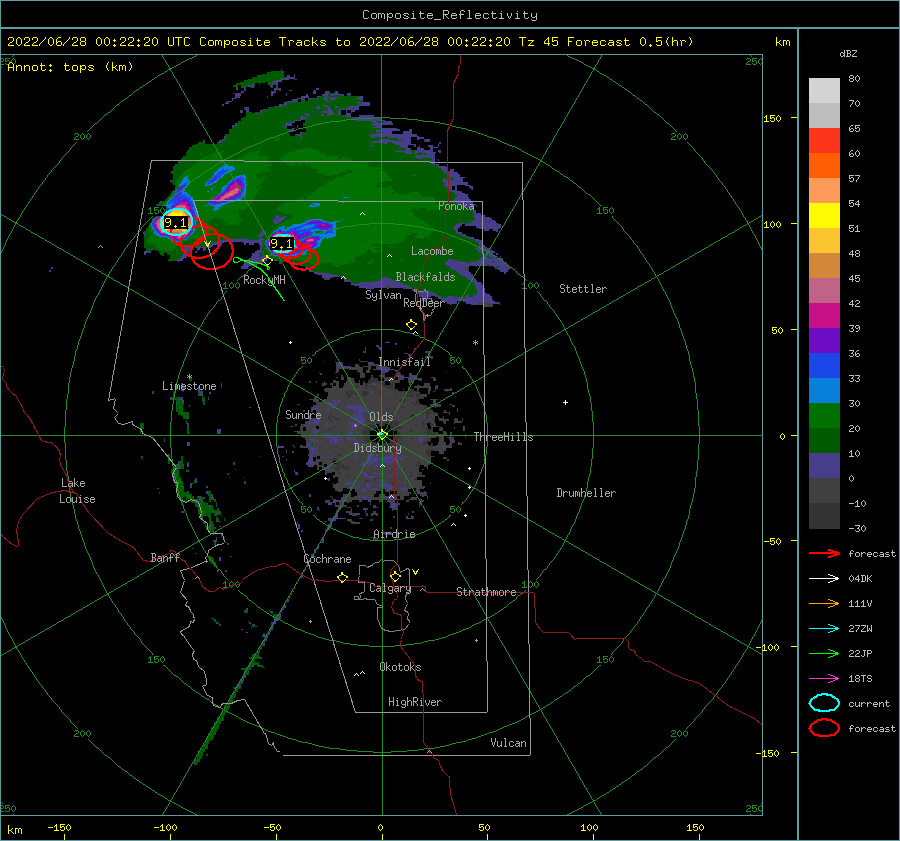Click the RockyMH label
This screenshot has width=900, height=841.
[264, 280]
